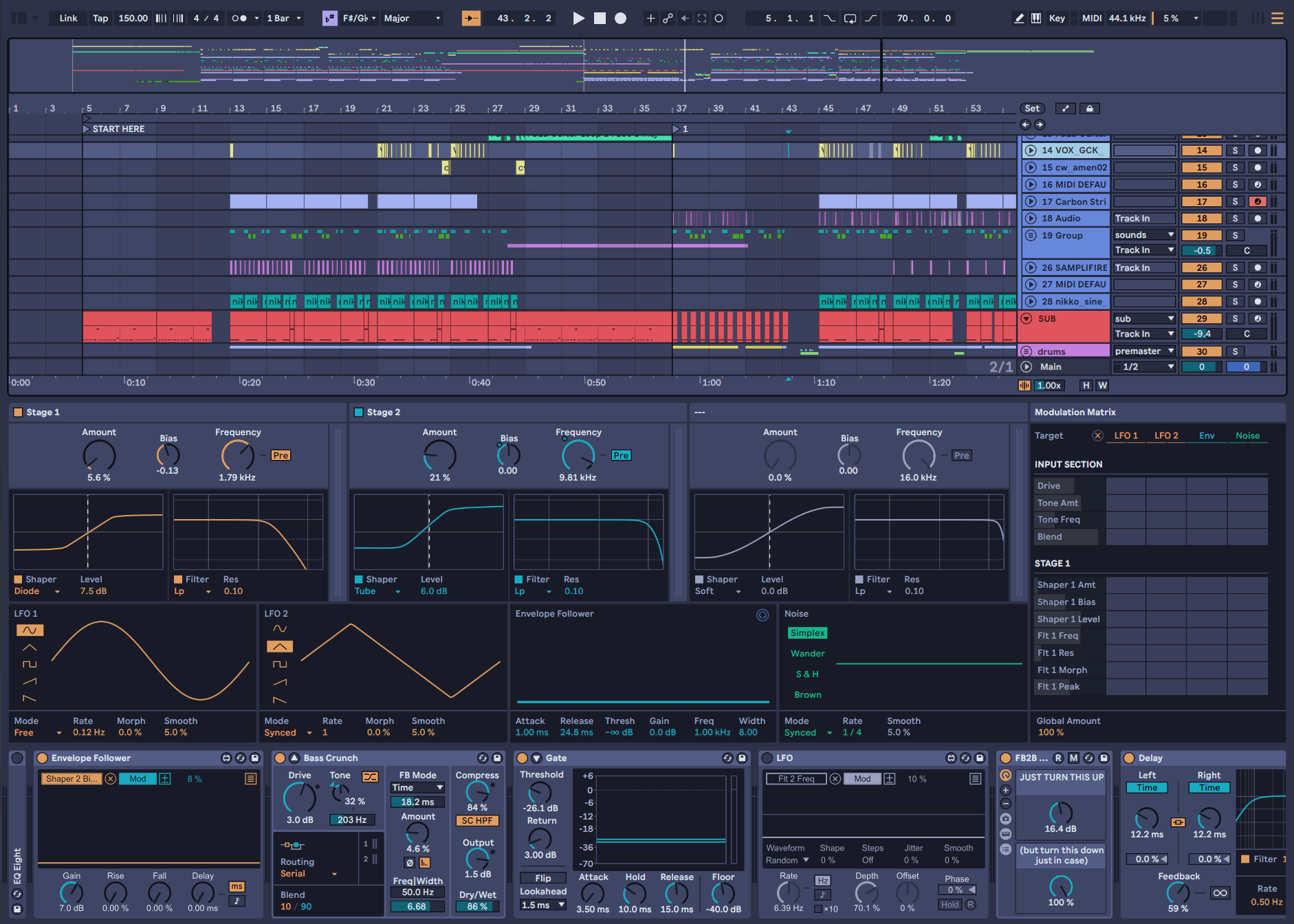Viewport: 1294px width, 924px height.
Task: Click the Mod button in LFO device
Action: pos(862,779)
